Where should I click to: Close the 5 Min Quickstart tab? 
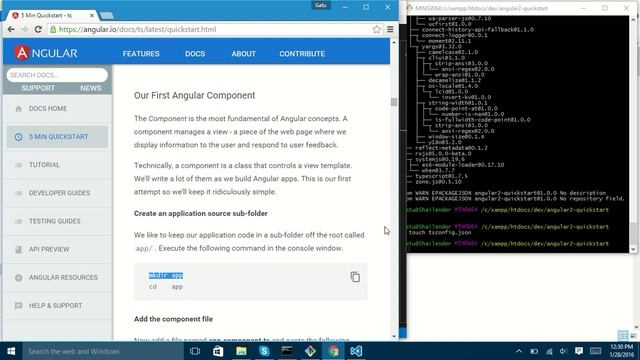pos(92,15)
